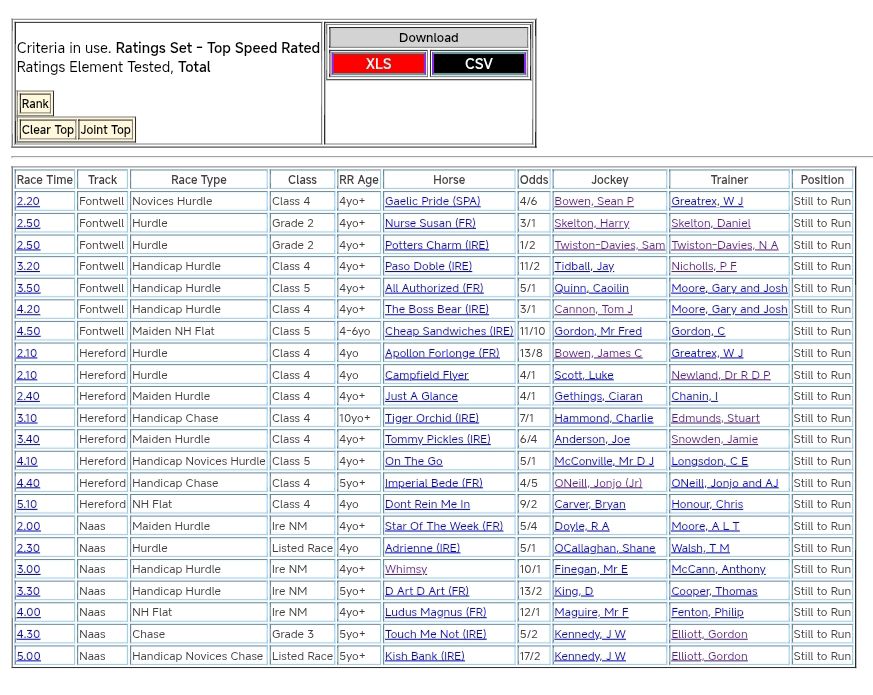Open trainer Newland, Dr R D P link
Screen dimensions: 873x695
[x=720, y=375]
